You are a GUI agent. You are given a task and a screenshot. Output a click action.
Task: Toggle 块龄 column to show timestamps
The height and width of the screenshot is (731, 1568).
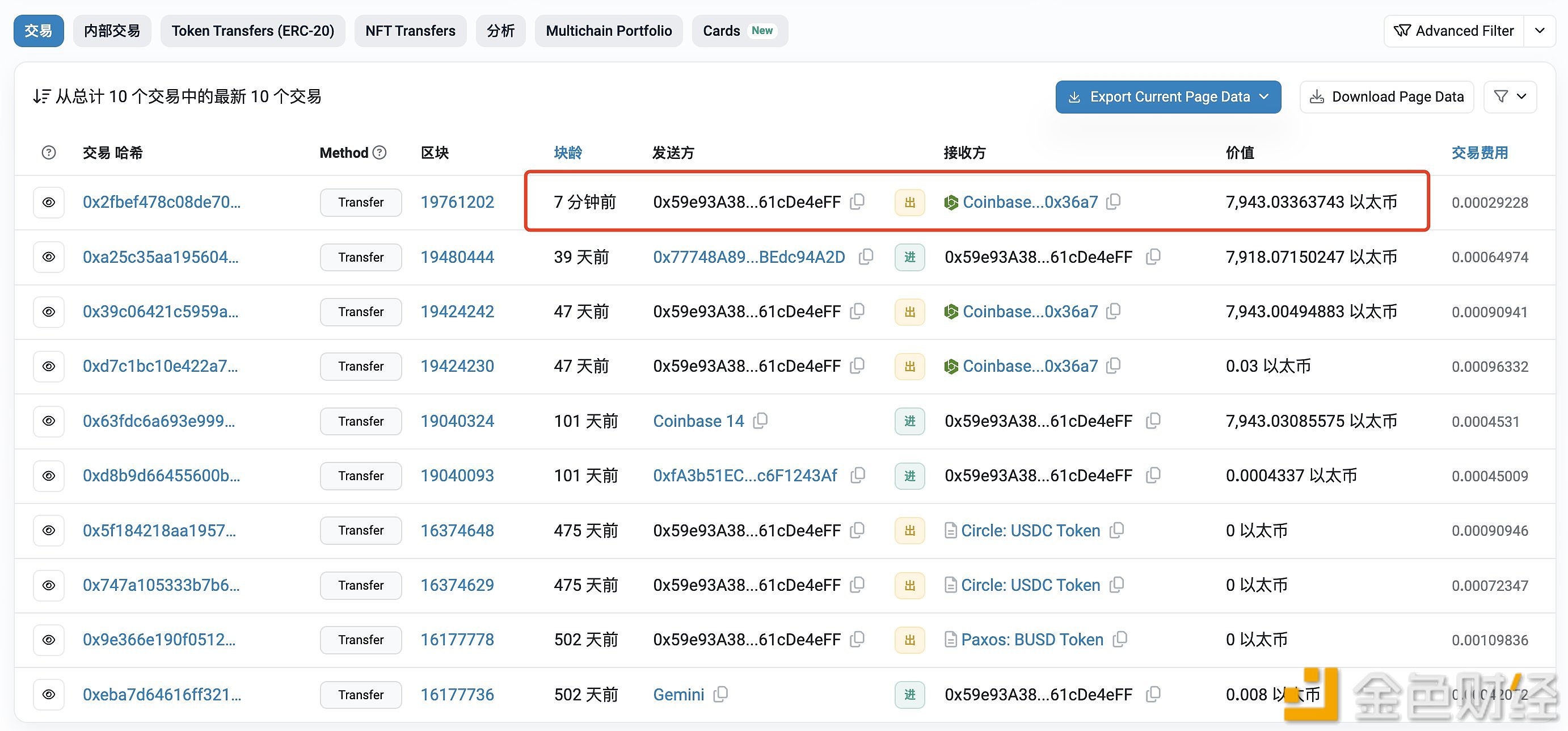(568, 152)
